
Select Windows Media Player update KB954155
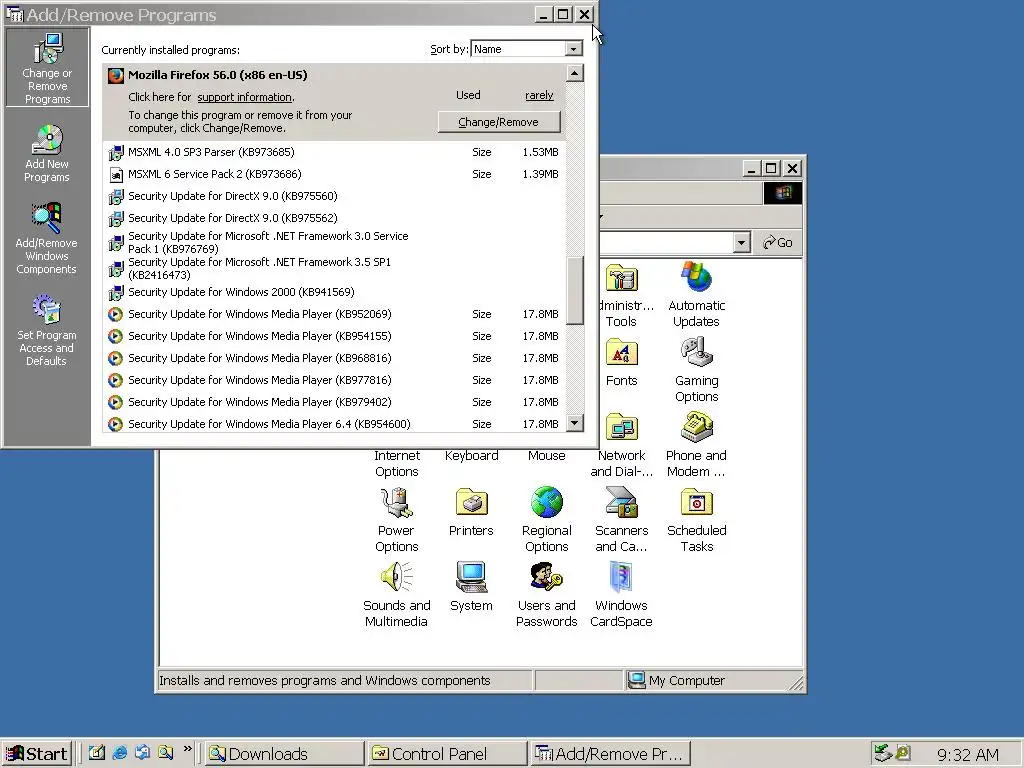[334, 336]
